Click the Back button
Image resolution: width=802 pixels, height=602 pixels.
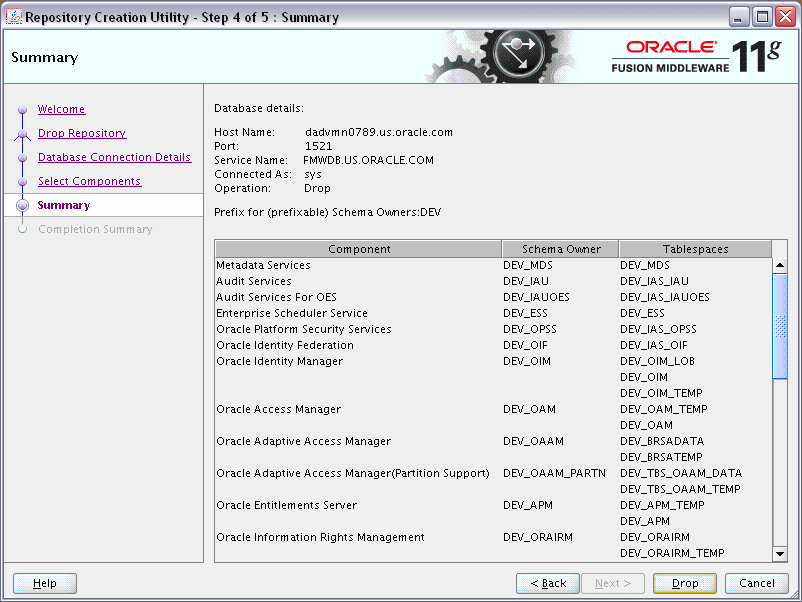tap(547, 583)
